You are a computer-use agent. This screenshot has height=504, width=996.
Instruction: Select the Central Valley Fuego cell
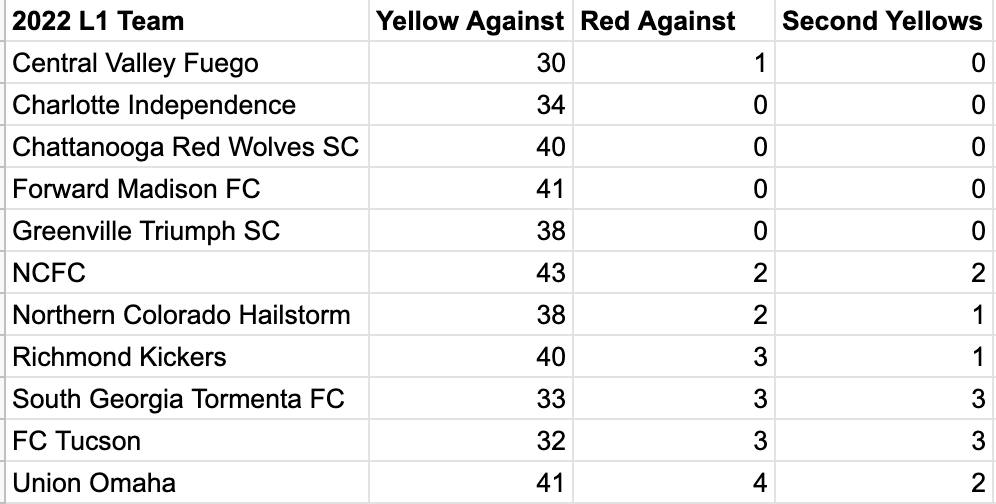point(135,63)
